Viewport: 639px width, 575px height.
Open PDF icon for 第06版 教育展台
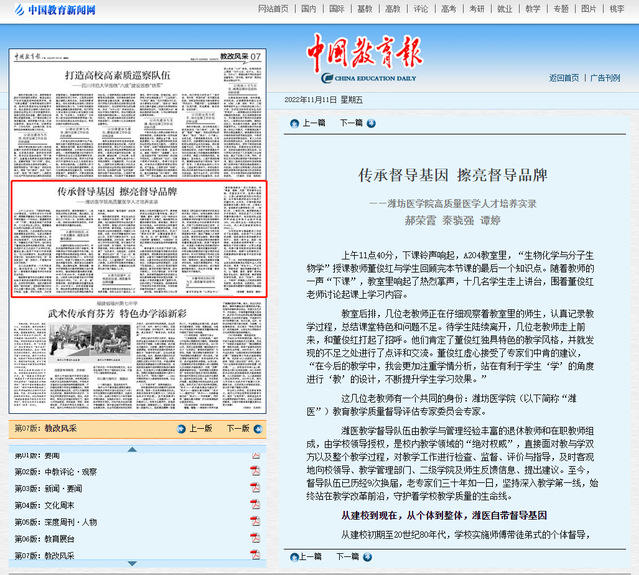click(x=255, y=538)
